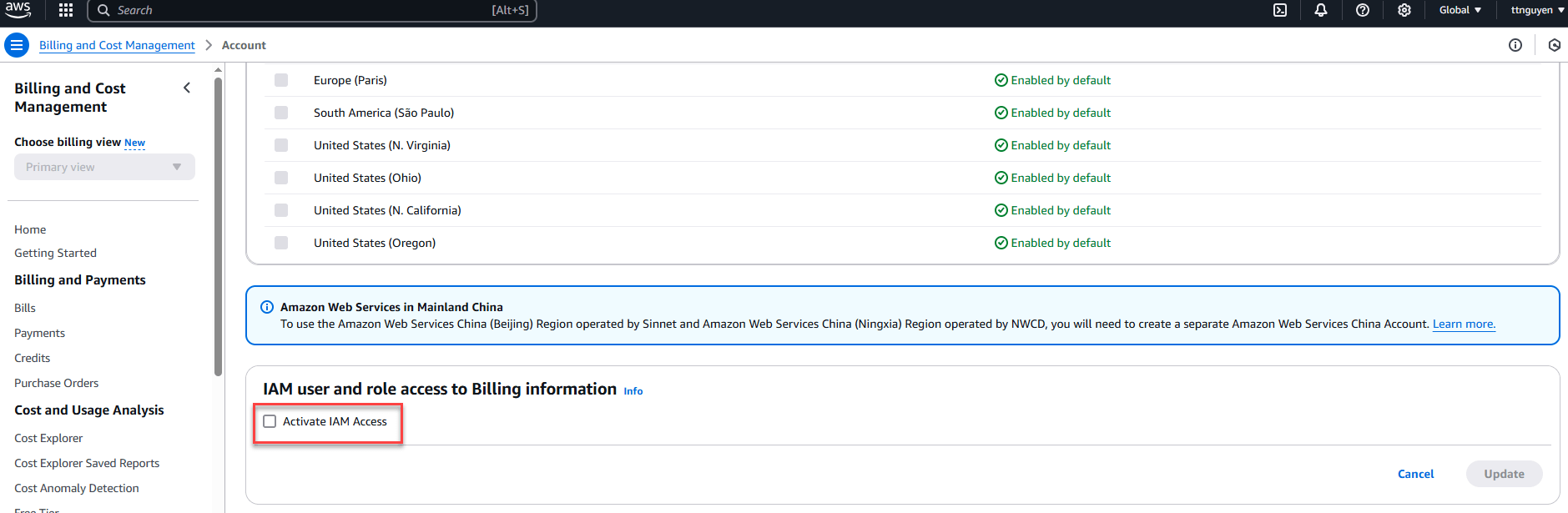Go to Bills in the sidebar

coord(25,308)
